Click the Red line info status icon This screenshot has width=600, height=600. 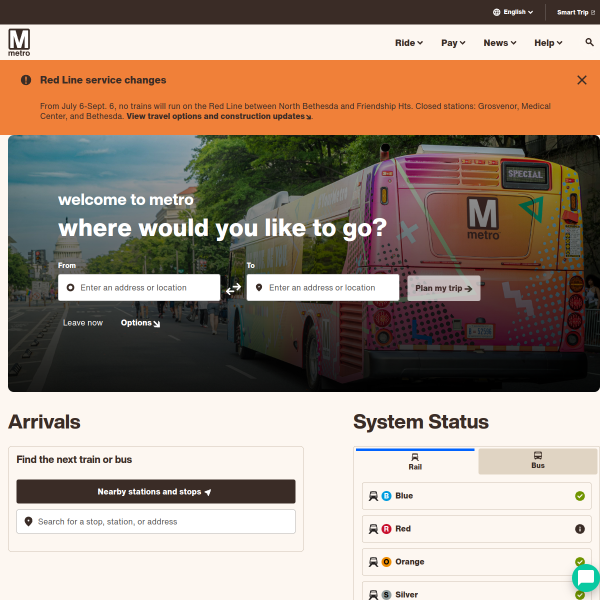(x=580, y=529)
